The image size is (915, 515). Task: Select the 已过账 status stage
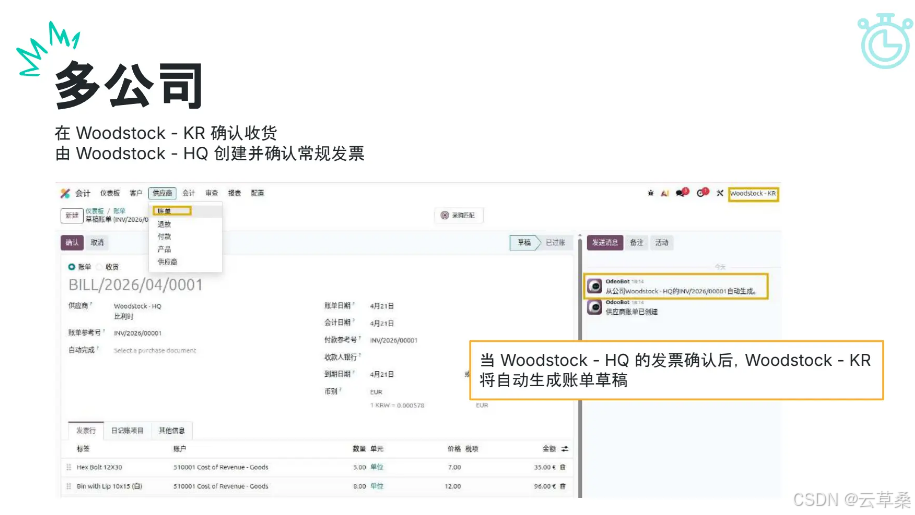pyautogui.click(x=555, y=243)
